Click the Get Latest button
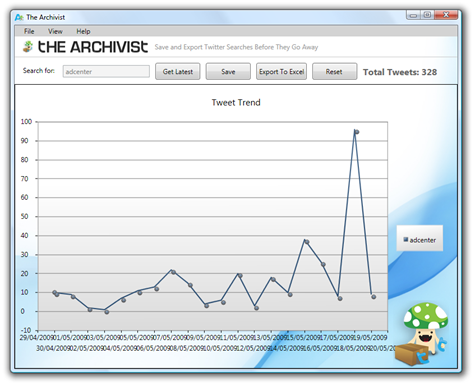475x386 pixels. click(x=178, y=72)
